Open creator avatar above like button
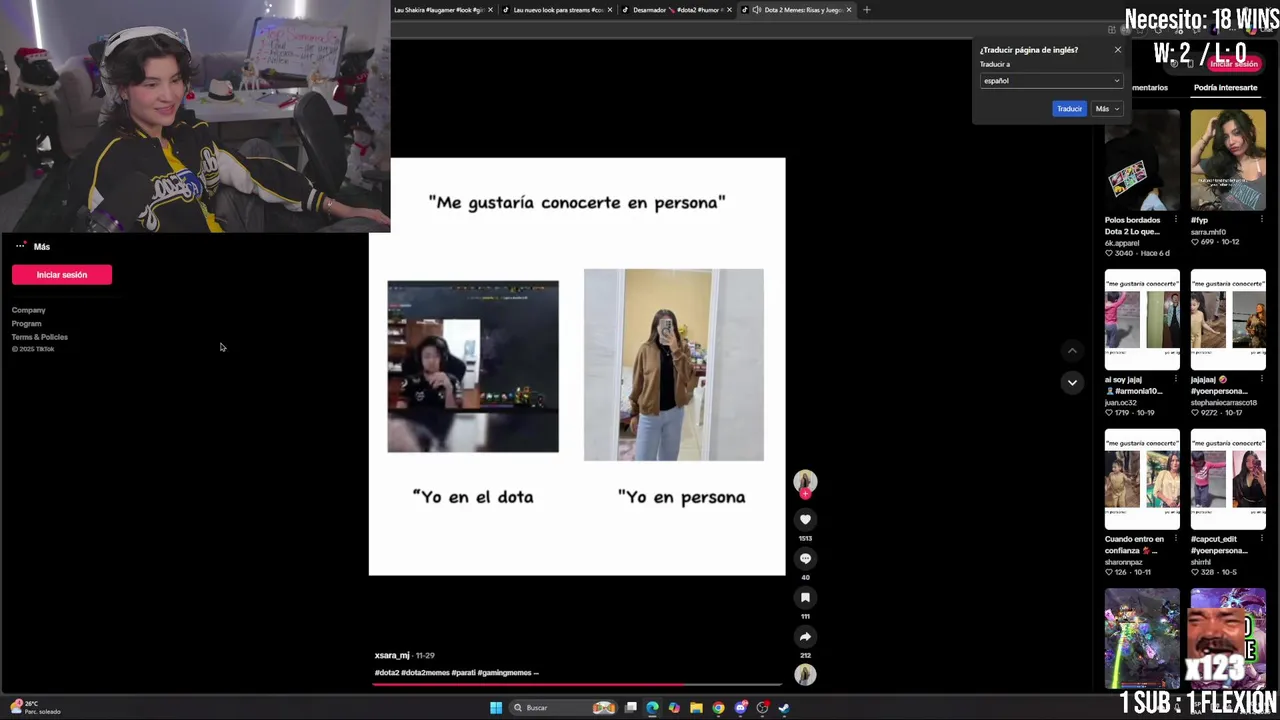1280x720 pixels. point(805,482)
